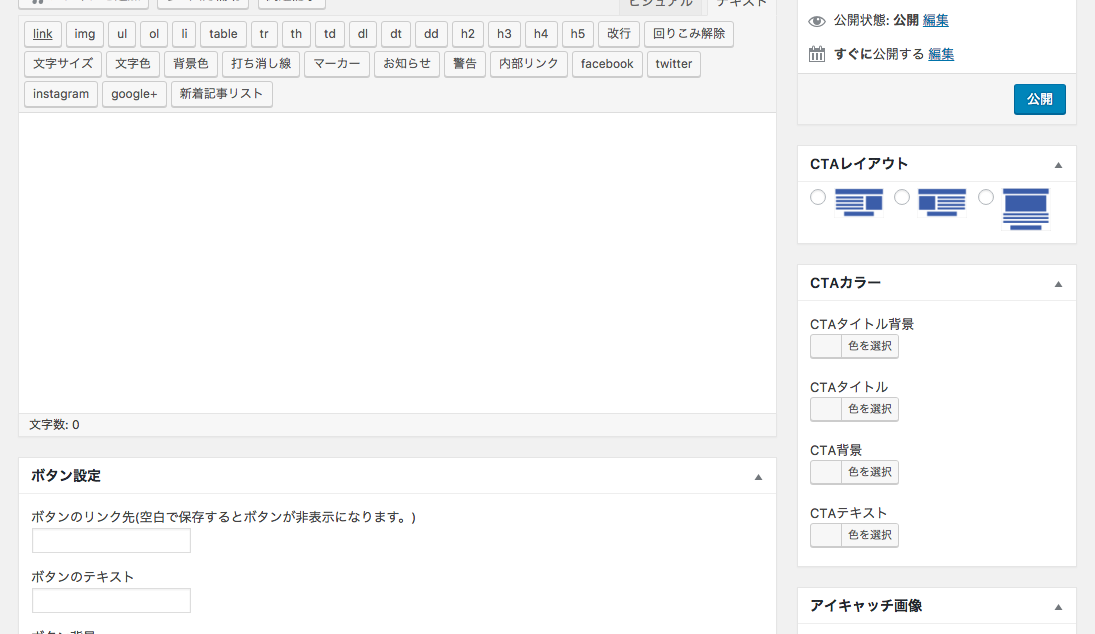Insert a dl tag
Viewport: 1095px width, 634px height.
(362, 34)
